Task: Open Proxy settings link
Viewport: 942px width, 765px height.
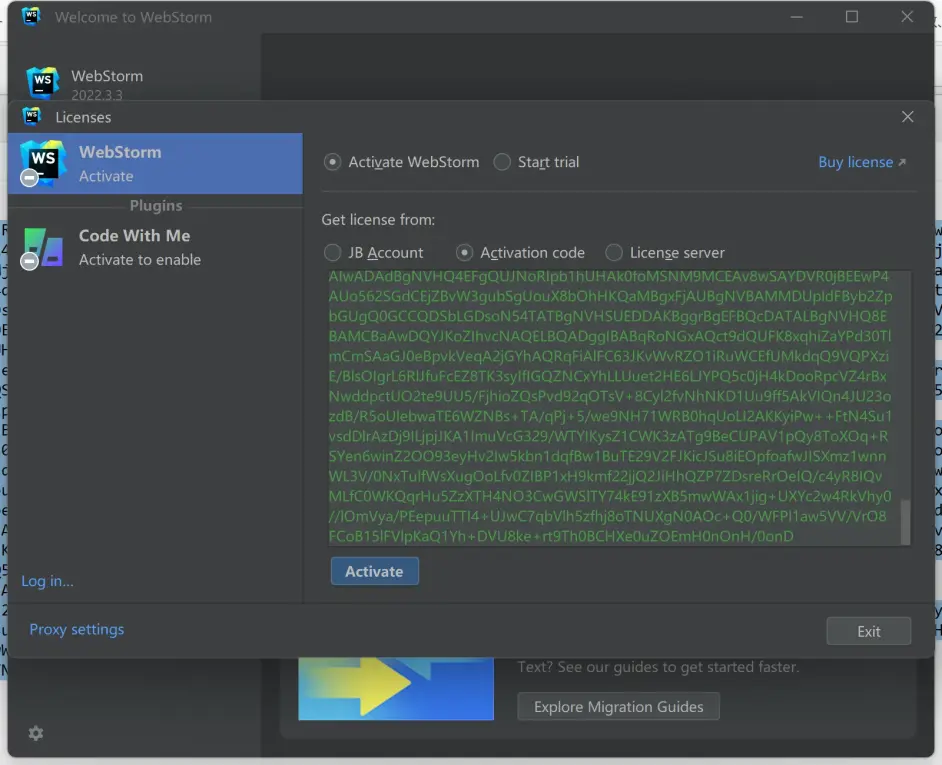Action: point(77,629)
